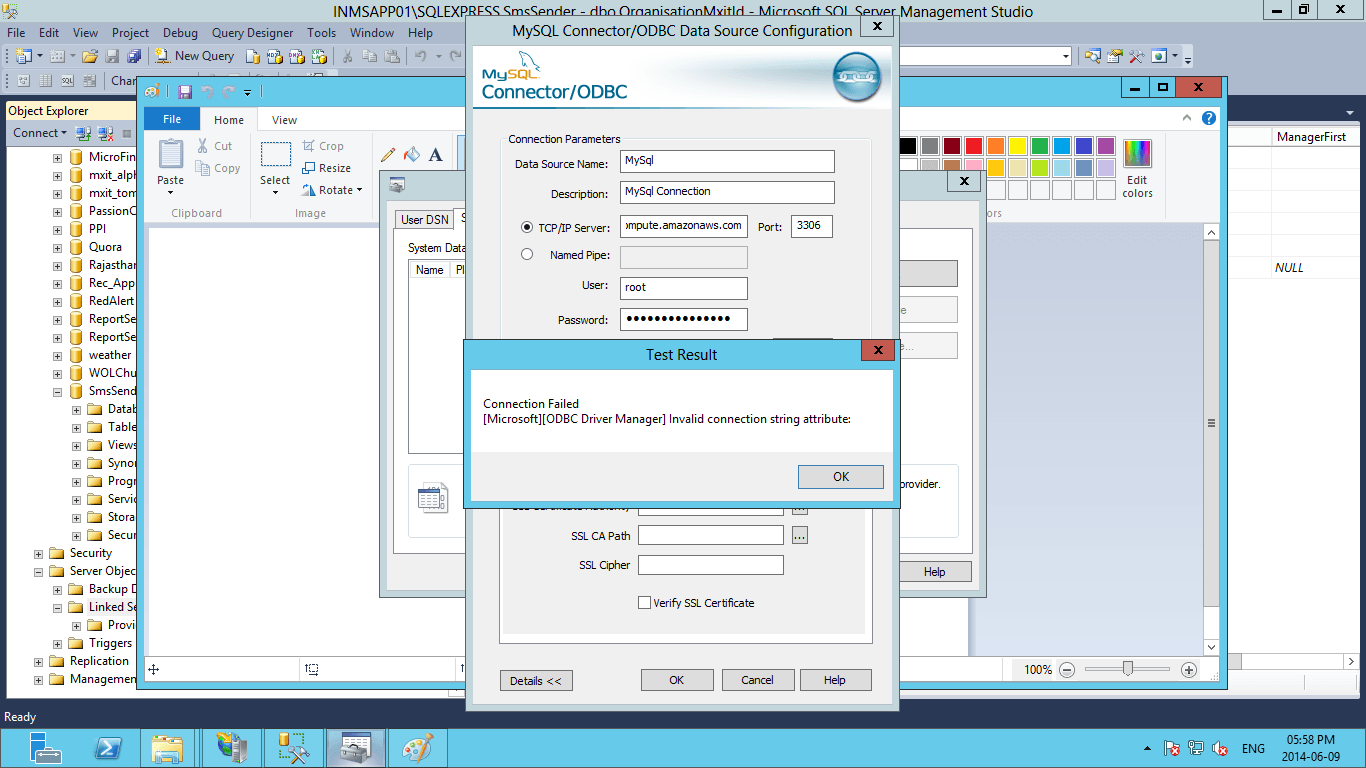
Task: Click the DMX query icon in SSMS toolbar
Action: (x=295, y=56)
